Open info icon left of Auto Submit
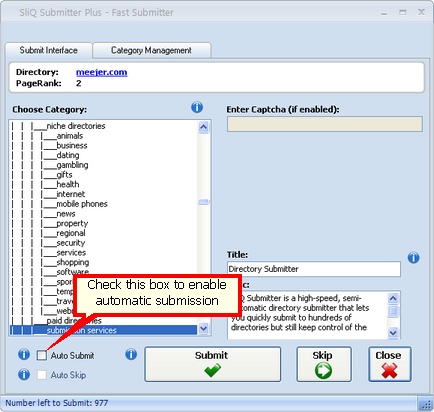The image size is (434, 412). [24, 354]
